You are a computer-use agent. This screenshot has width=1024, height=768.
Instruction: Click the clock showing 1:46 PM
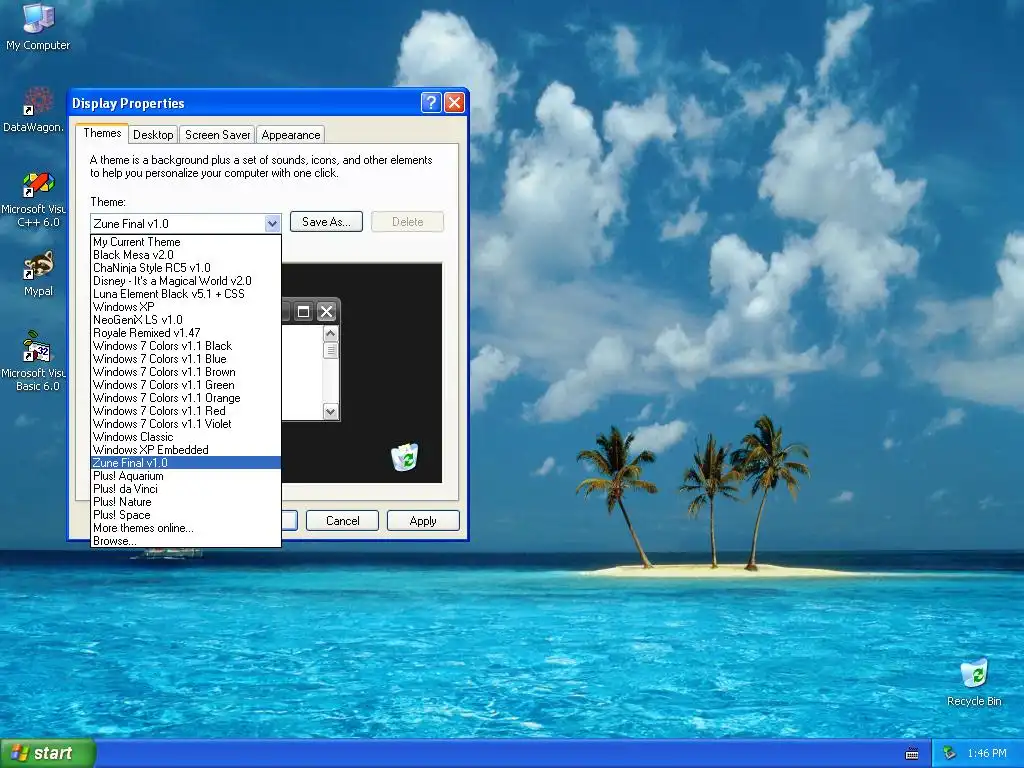pos(987,753)
